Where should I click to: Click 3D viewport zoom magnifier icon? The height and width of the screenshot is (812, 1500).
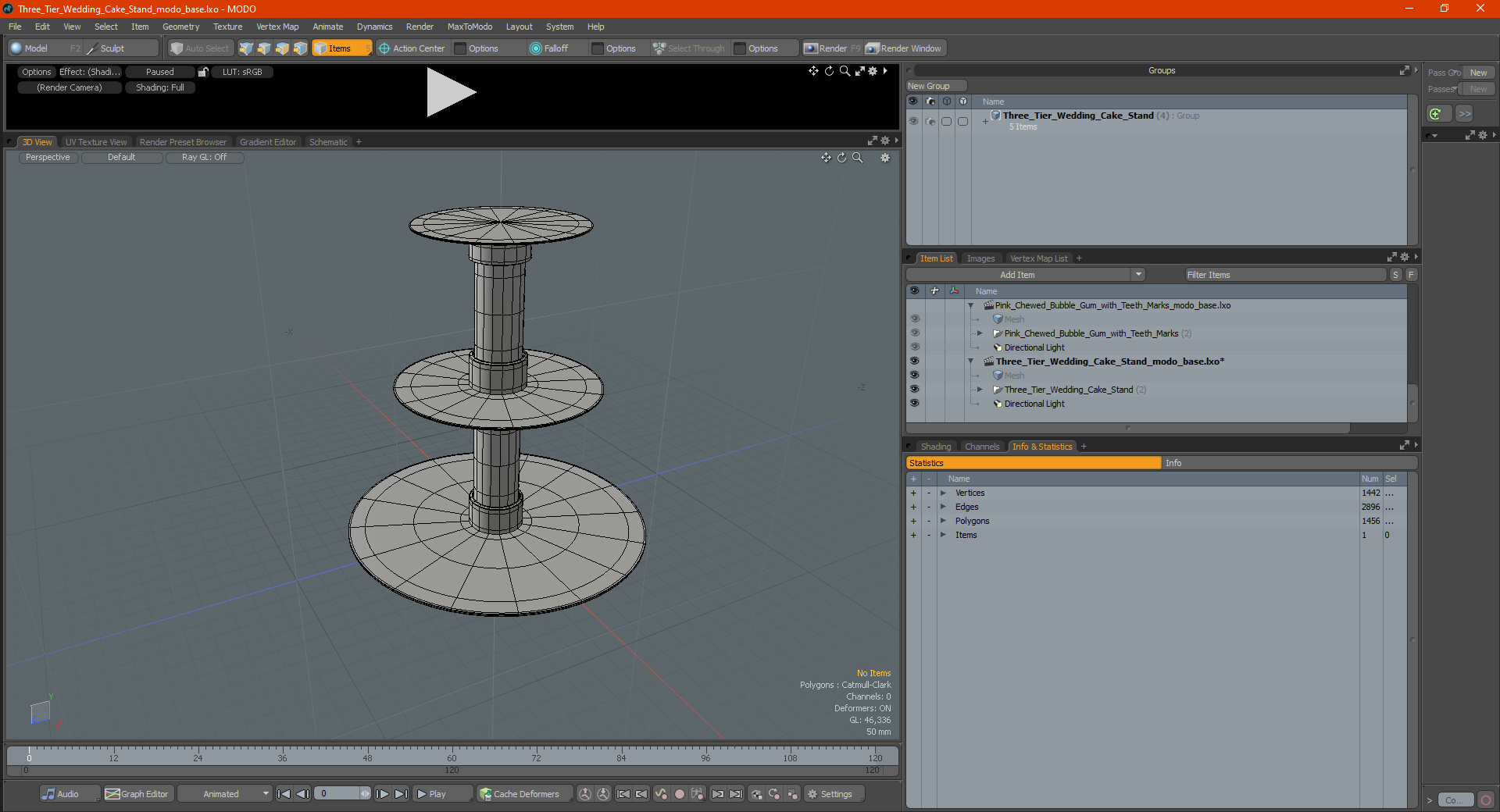857,158
